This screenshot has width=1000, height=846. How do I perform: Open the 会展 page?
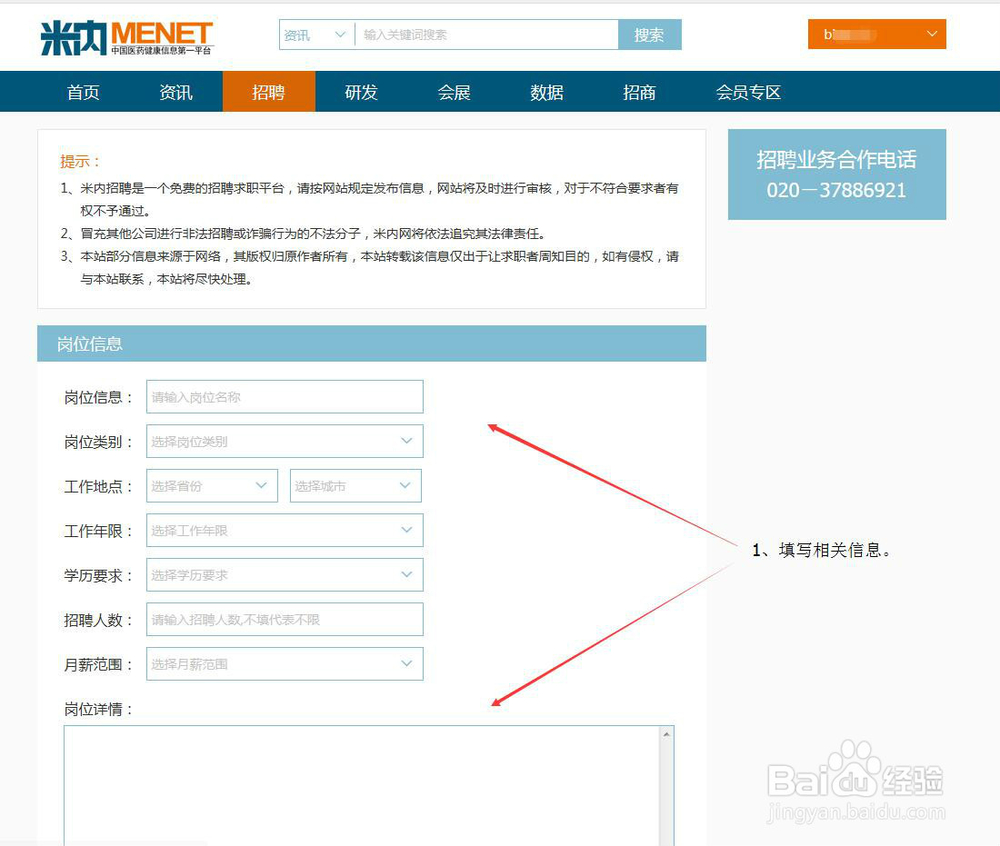453,92
